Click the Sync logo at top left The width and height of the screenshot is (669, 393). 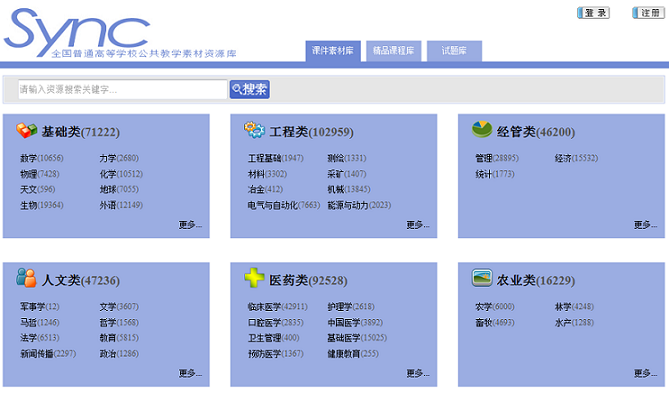pyautogui.click(x=77, y=32)
